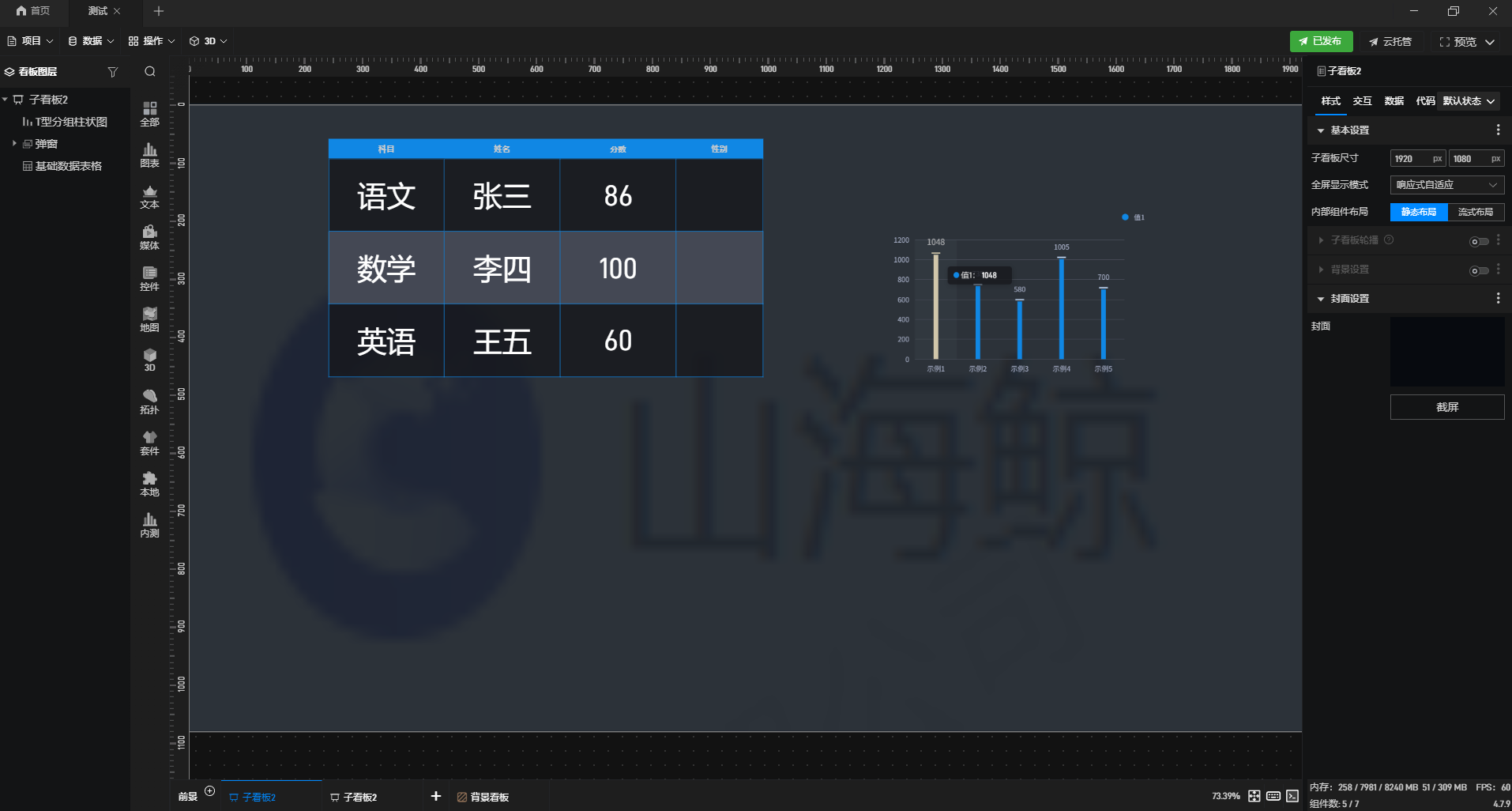Click the 云托管 button
The width and height of the screenshot is (1512, 811).
1390,42
